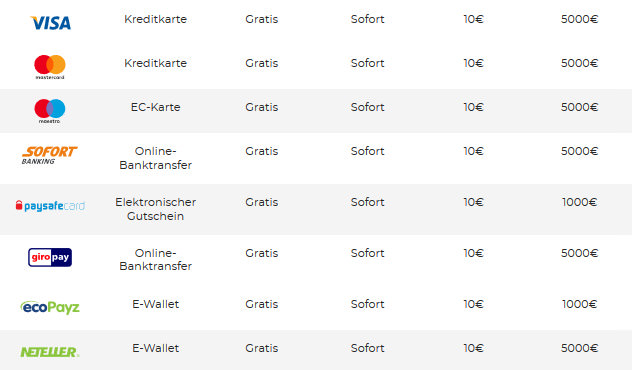
Task: Choose the Maestro logo
Action: coord(50,111)
